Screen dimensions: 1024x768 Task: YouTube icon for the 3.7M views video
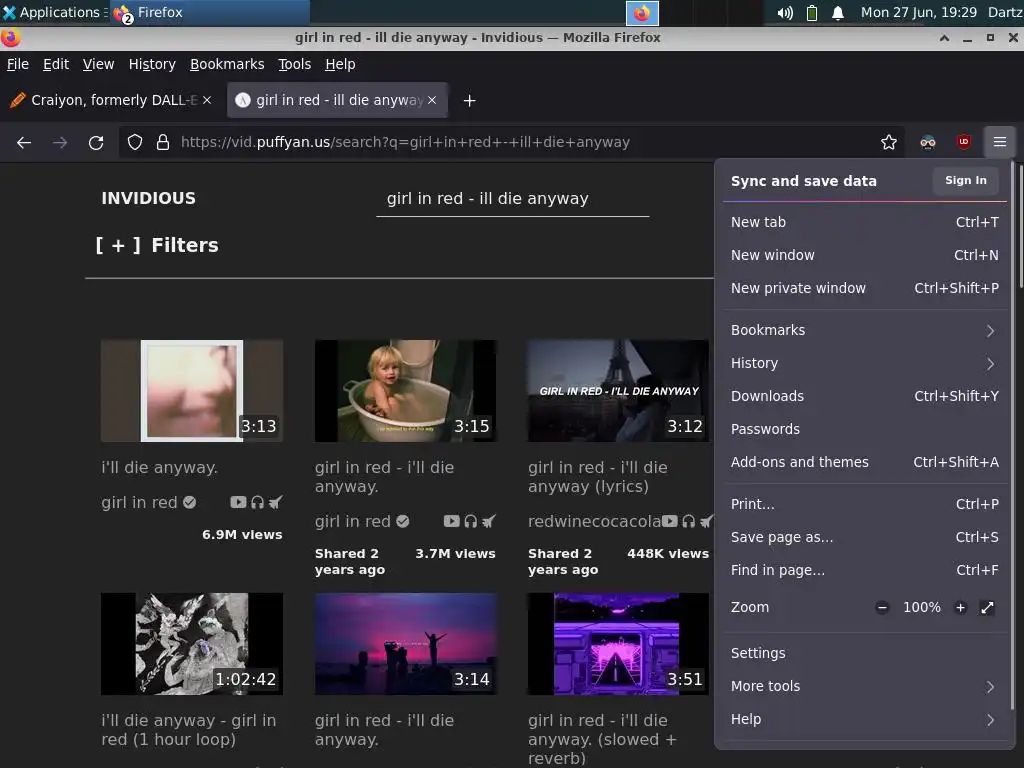click(x=451, y=521)
